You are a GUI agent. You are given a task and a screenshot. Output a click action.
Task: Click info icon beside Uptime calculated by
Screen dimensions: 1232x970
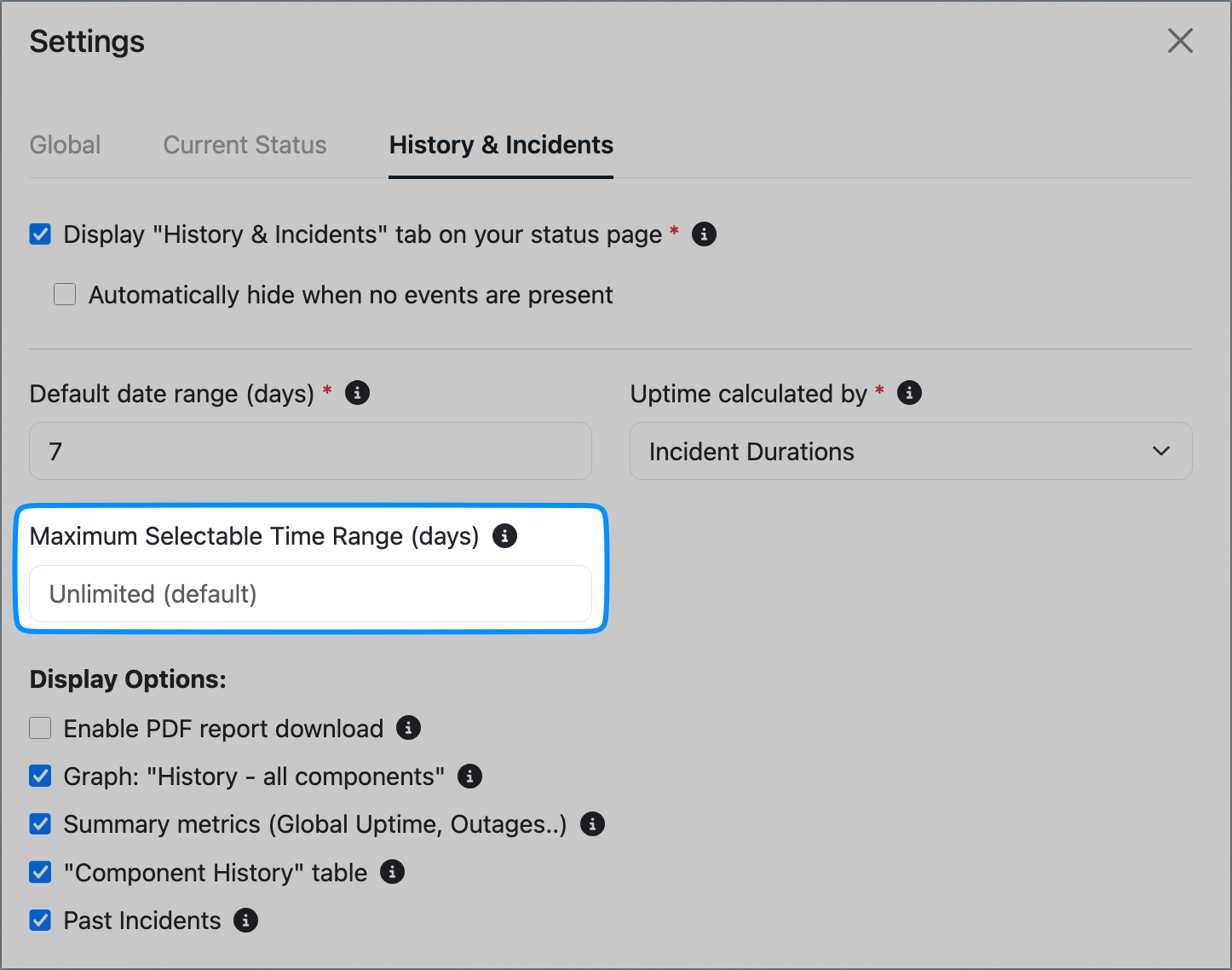909,393
